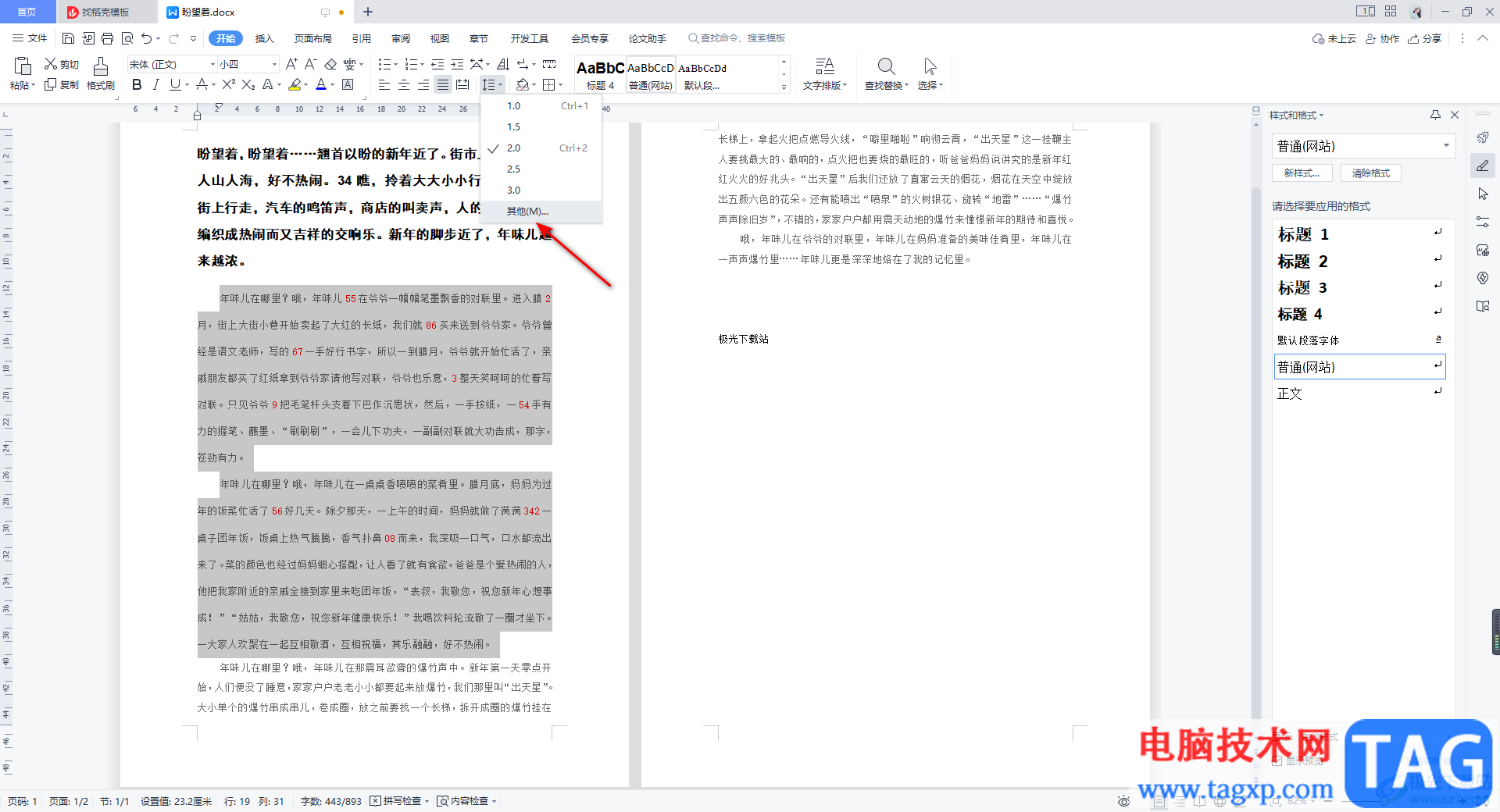This screenshot has width=1500, height=812.
Task: Increase font size with the A+ icon
Action: point(291,64)
